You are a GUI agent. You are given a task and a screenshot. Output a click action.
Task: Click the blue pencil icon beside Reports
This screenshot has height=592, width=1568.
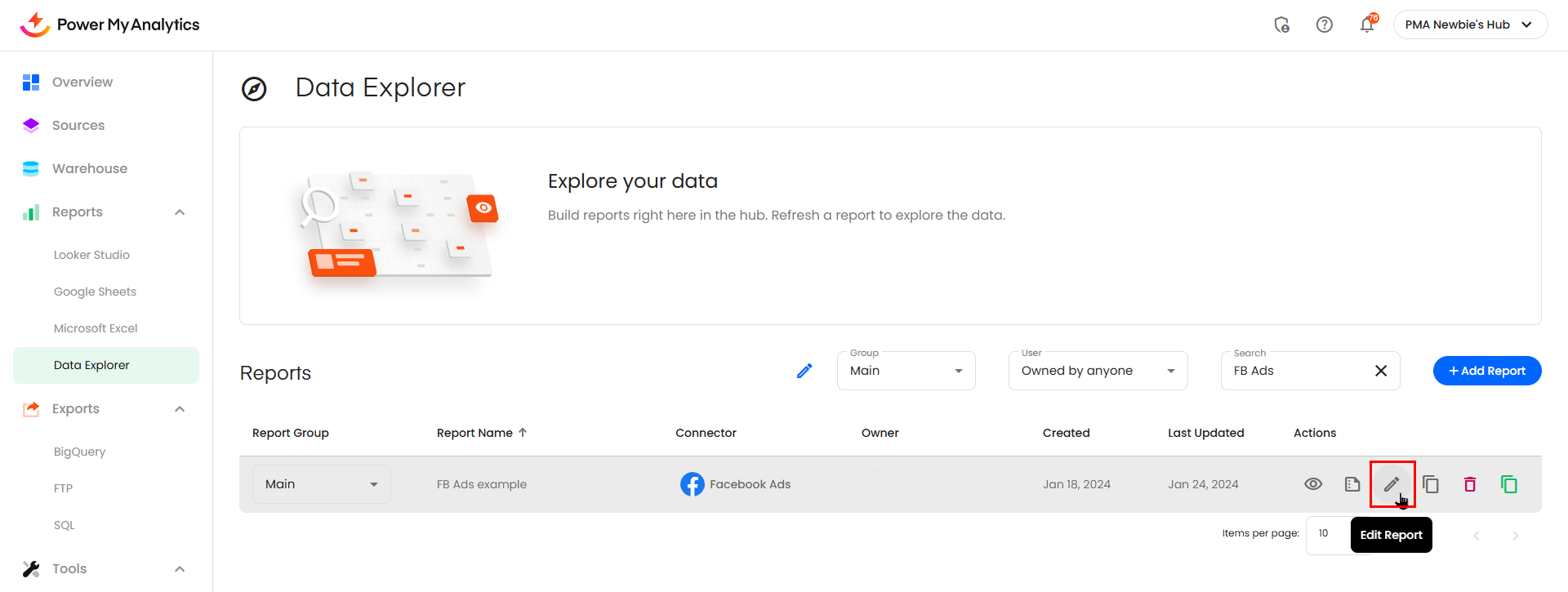[x=804, y=371]
